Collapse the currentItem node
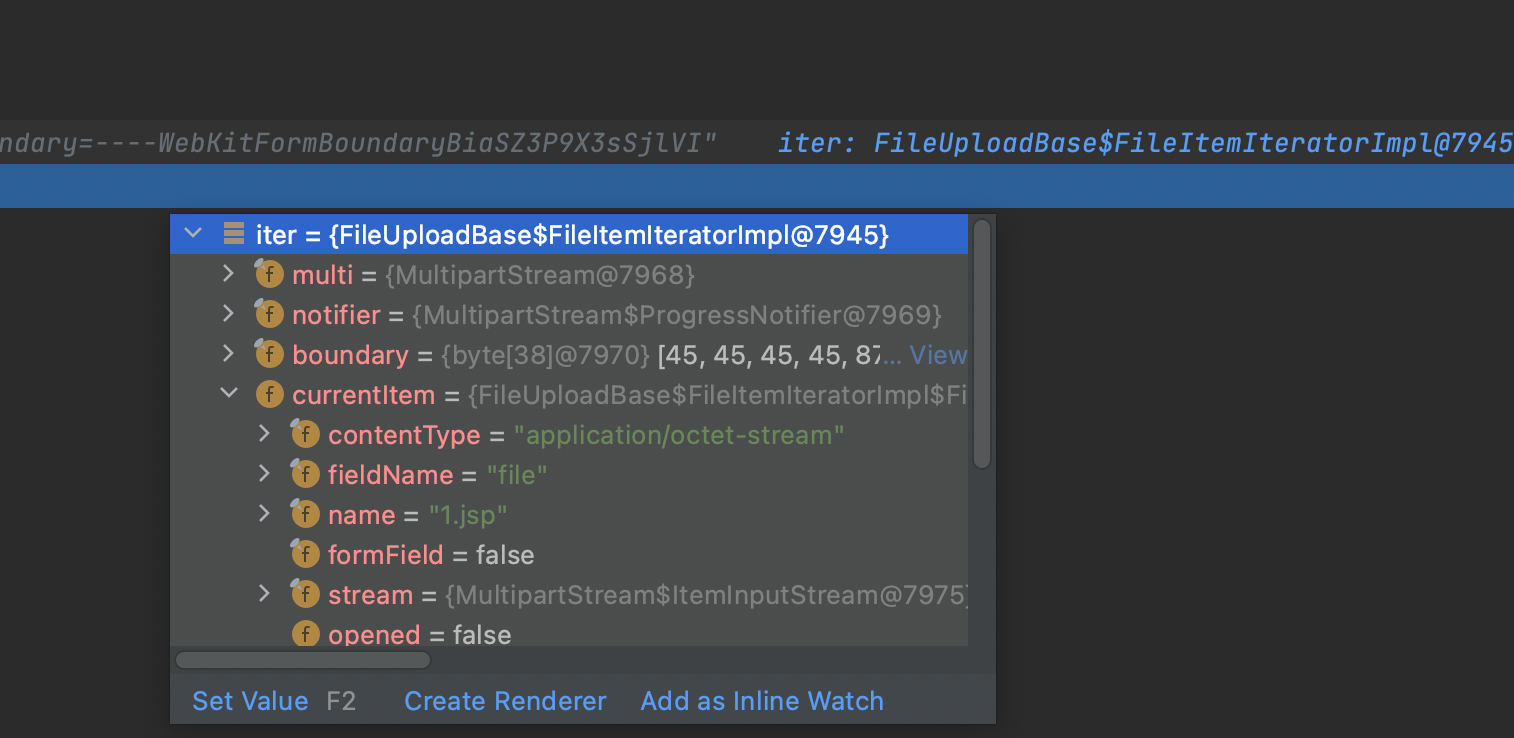Screen dimensions: 1514x738 pos(229,394)
